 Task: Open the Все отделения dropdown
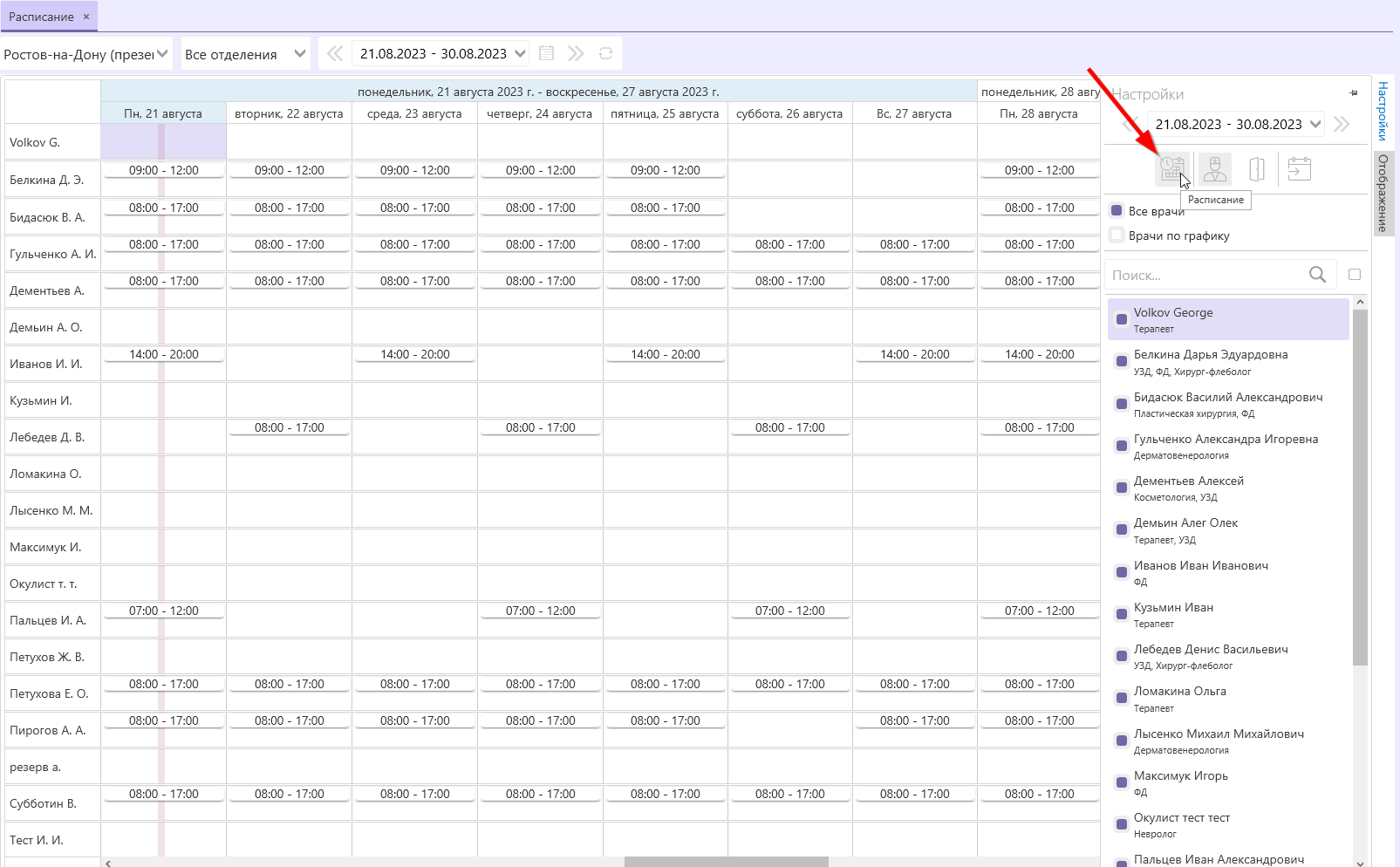click(x=245, y=54)
